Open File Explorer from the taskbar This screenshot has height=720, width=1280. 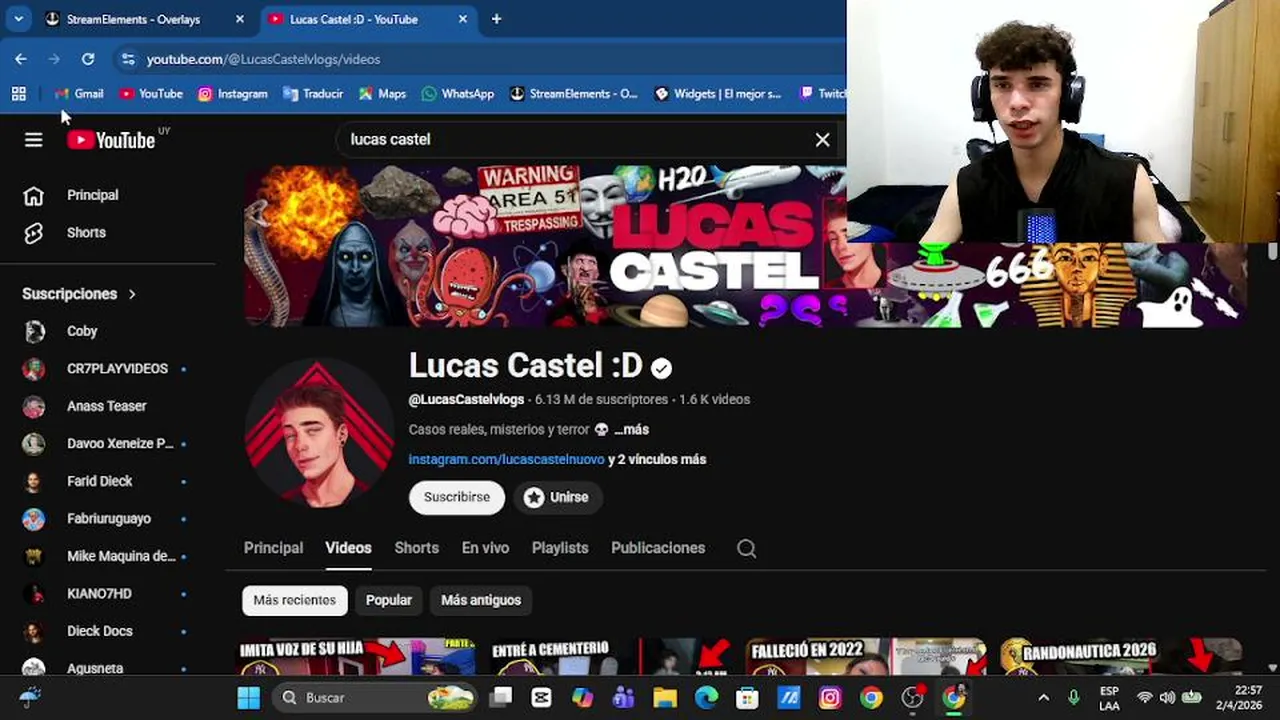tap(665, 697)
